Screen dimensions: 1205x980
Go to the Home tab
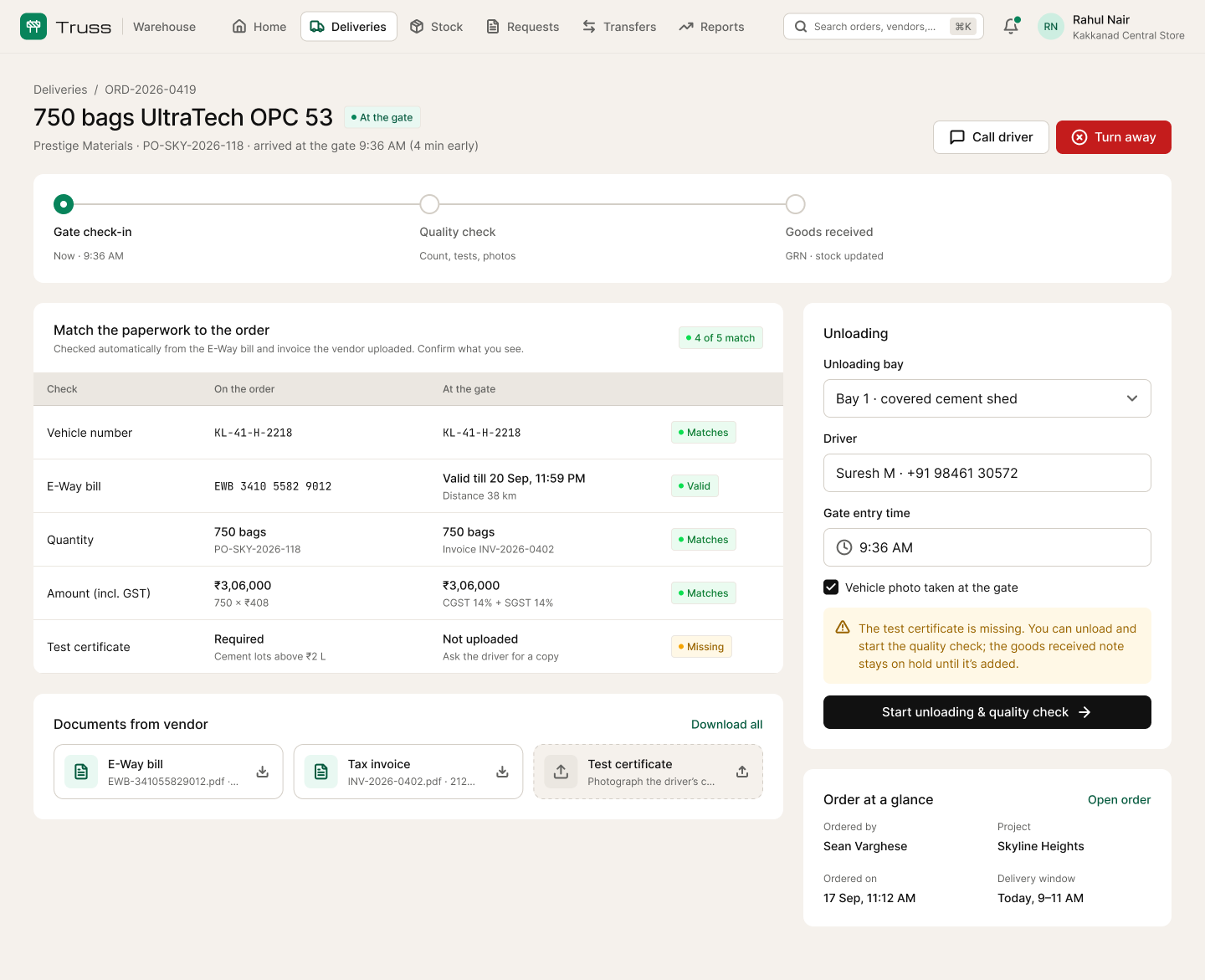click(x=259, y=27)
